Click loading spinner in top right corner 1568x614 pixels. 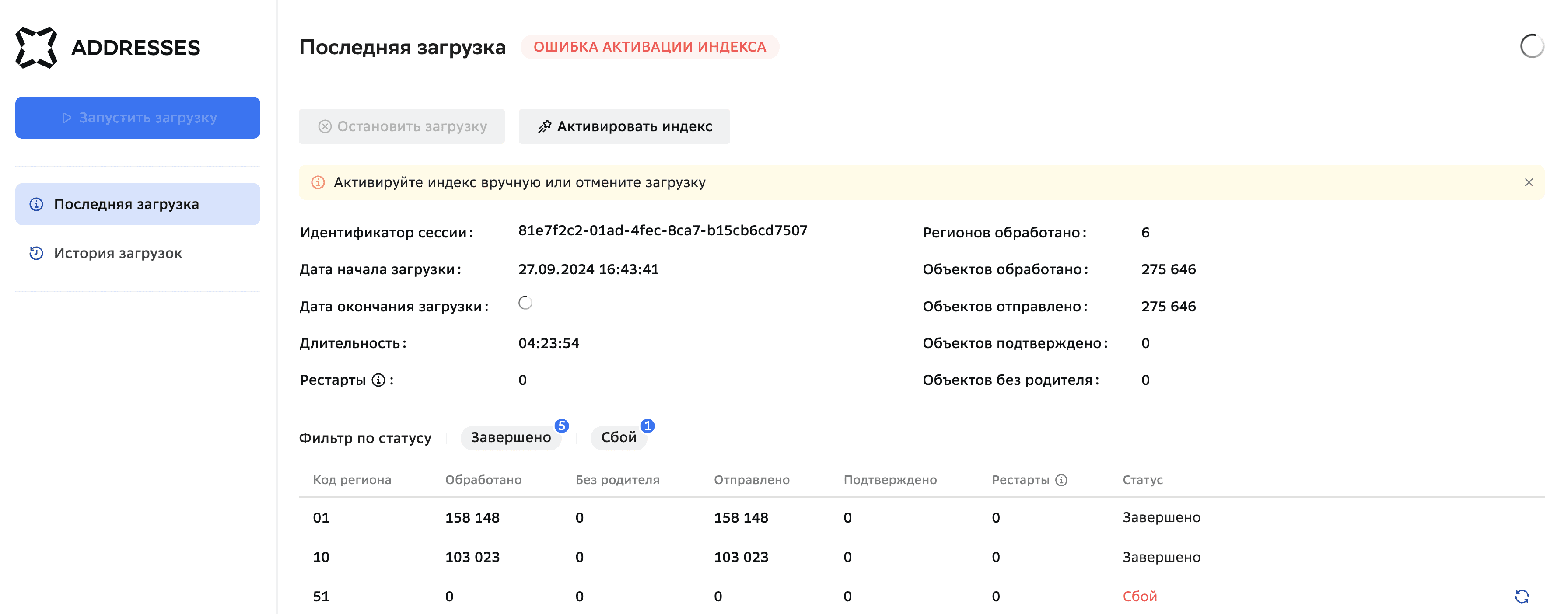click(x=1532, y=46)
